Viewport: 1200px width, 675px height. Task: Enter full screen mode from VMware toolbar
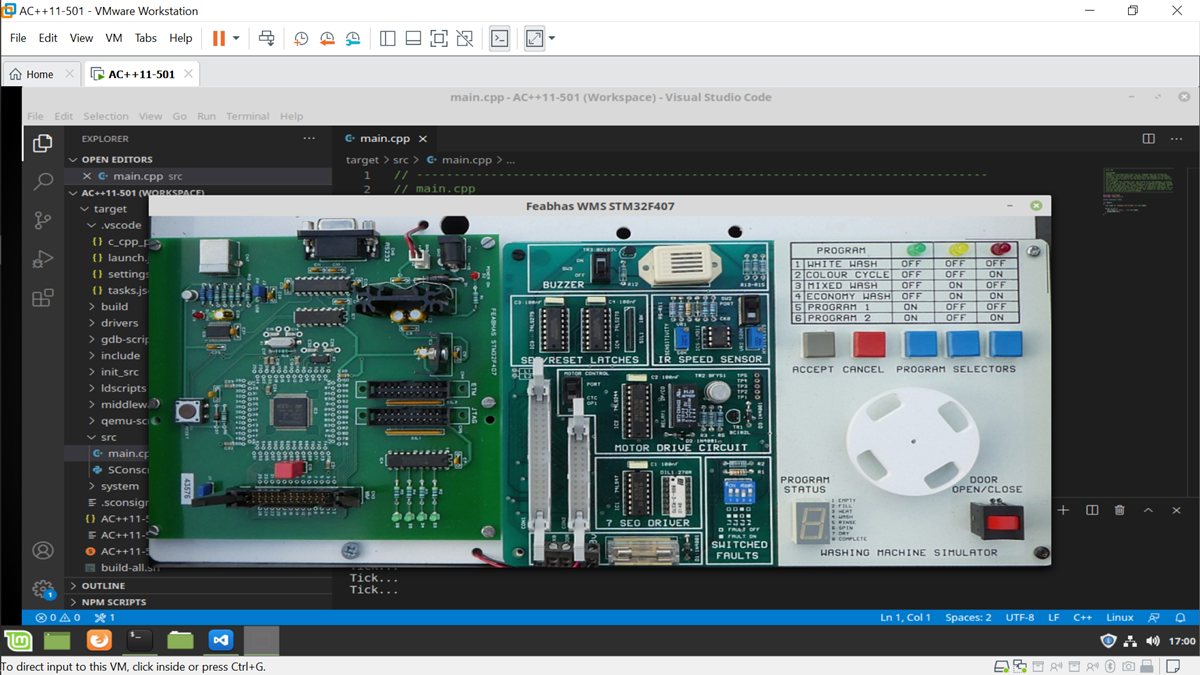point(439,37)
